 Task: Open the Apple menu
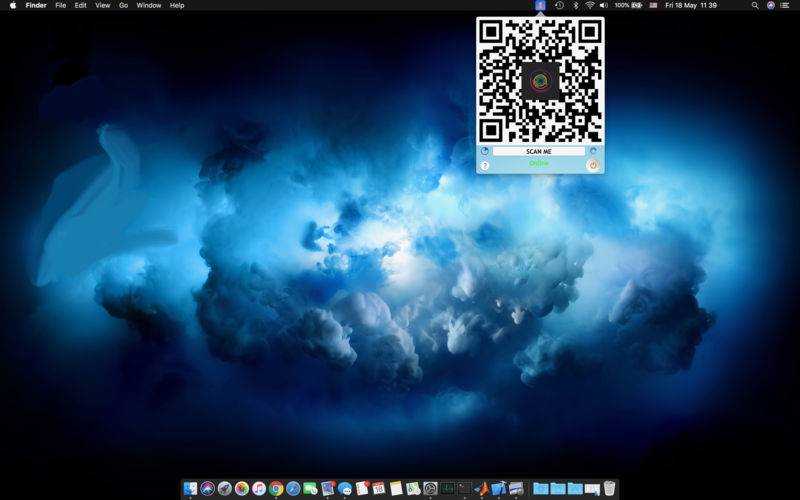pos(13,5)
